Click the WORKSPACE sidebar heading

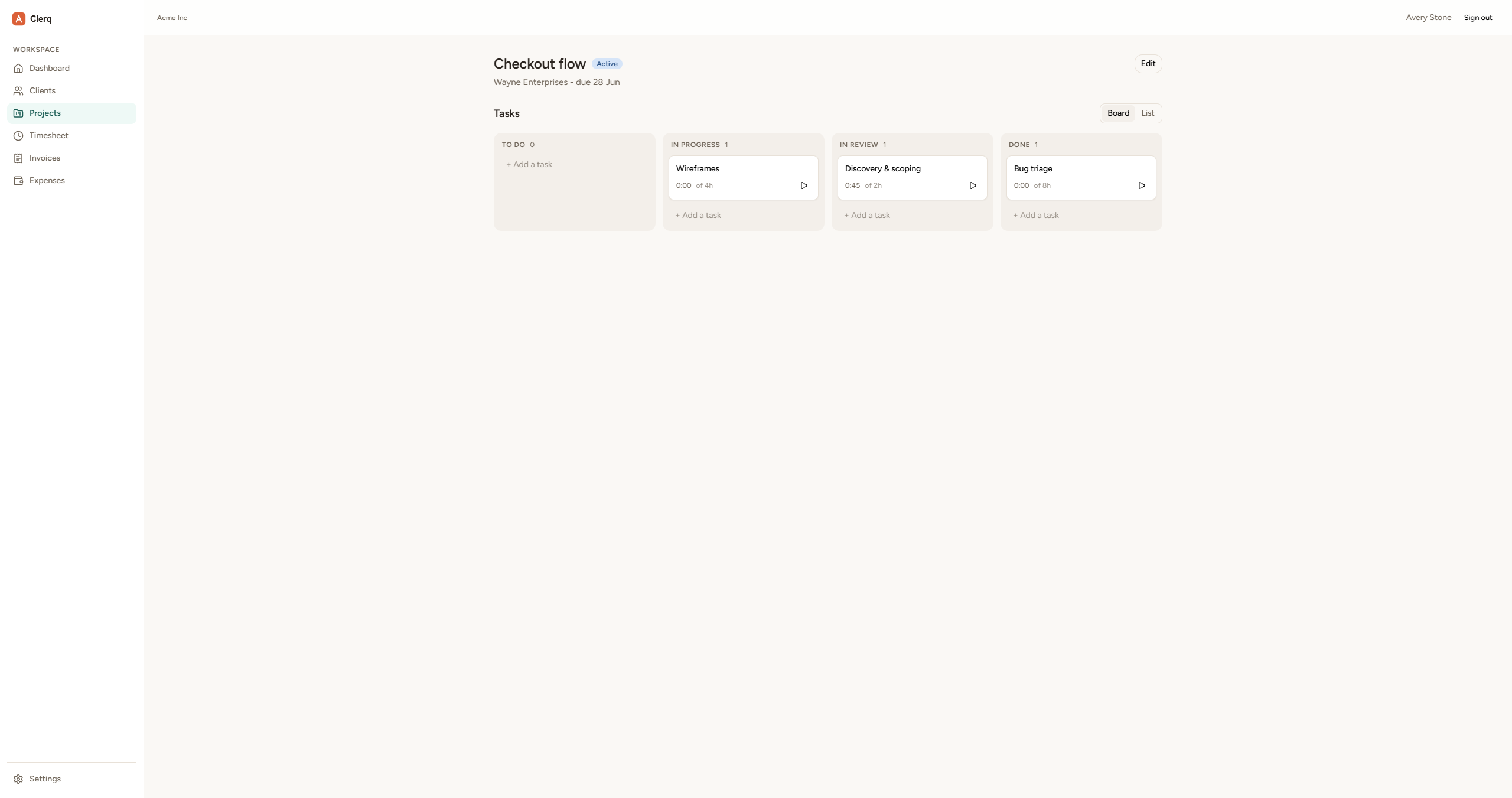point(36,50)
